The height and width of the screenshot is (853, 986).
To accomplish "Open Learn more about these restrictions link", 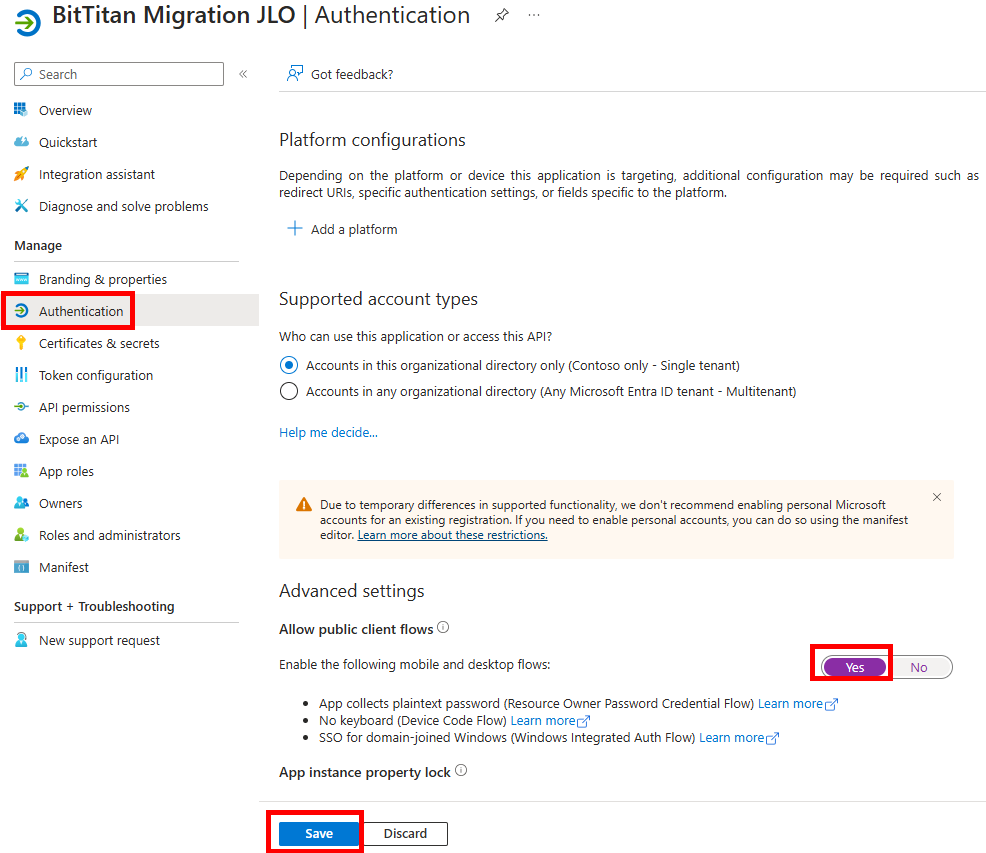I will tap(453, 535).
